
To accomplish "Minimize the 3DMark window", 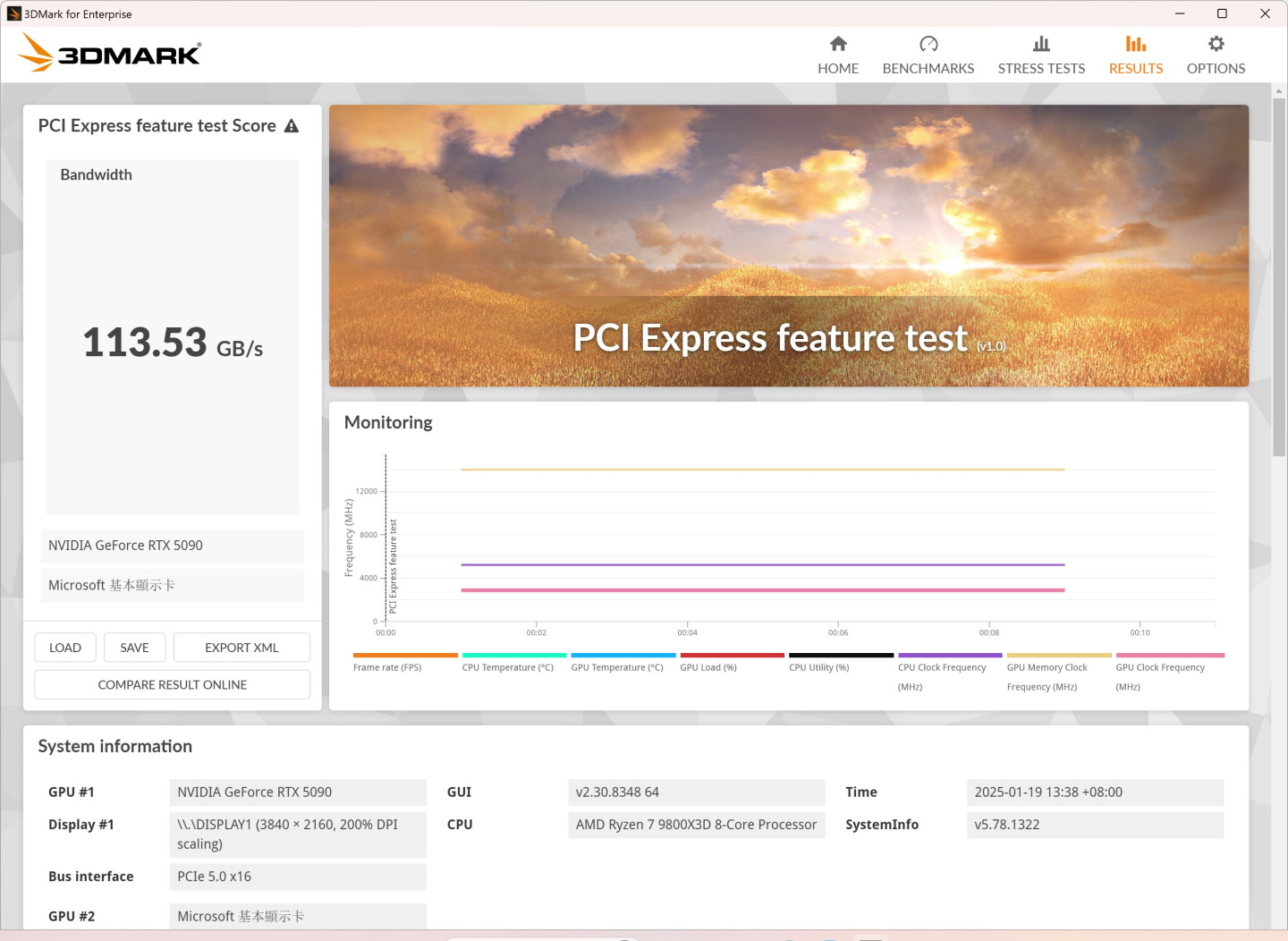I will tap(1180, 13).
